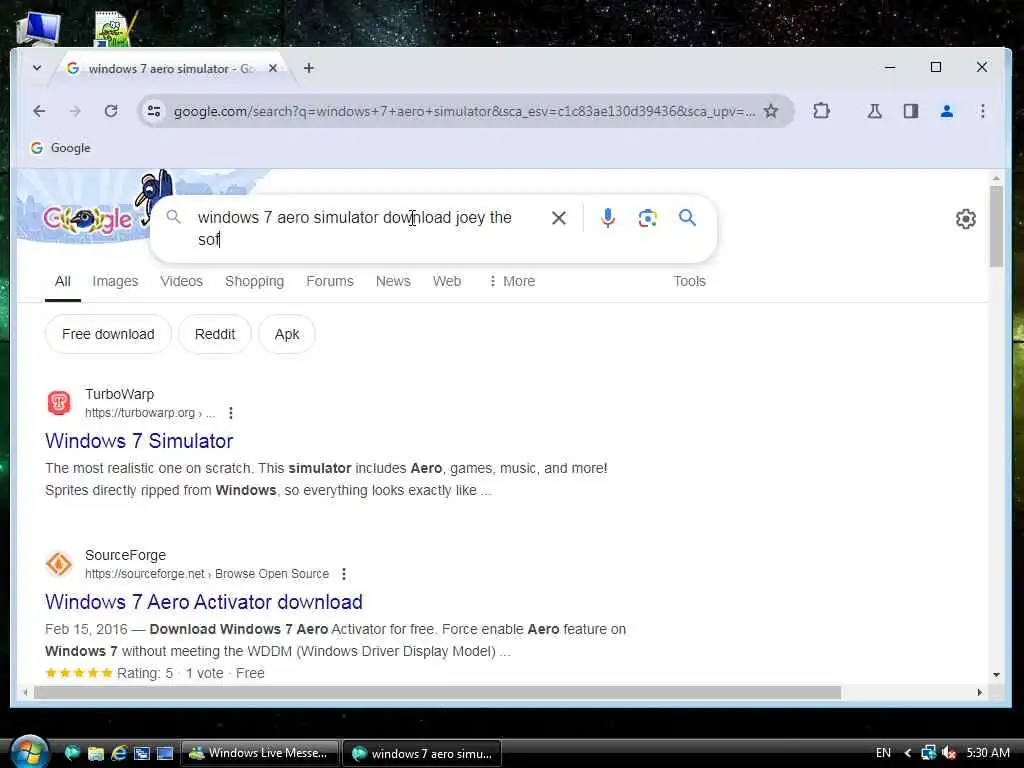The height and width of the screenshot is (768, 1024).
Task: Open Windows 7 Aero Activator download link
Action: pos(204,602)
